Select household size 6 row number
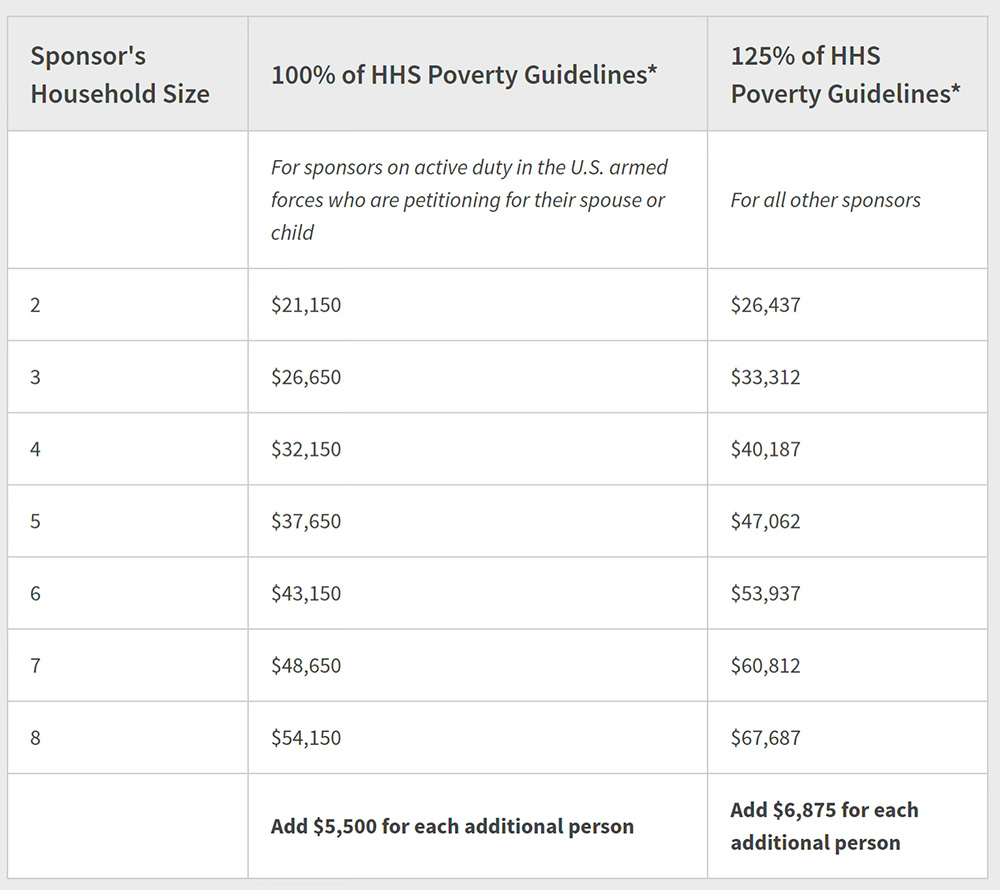1000x890 pixels. [36, 593]
